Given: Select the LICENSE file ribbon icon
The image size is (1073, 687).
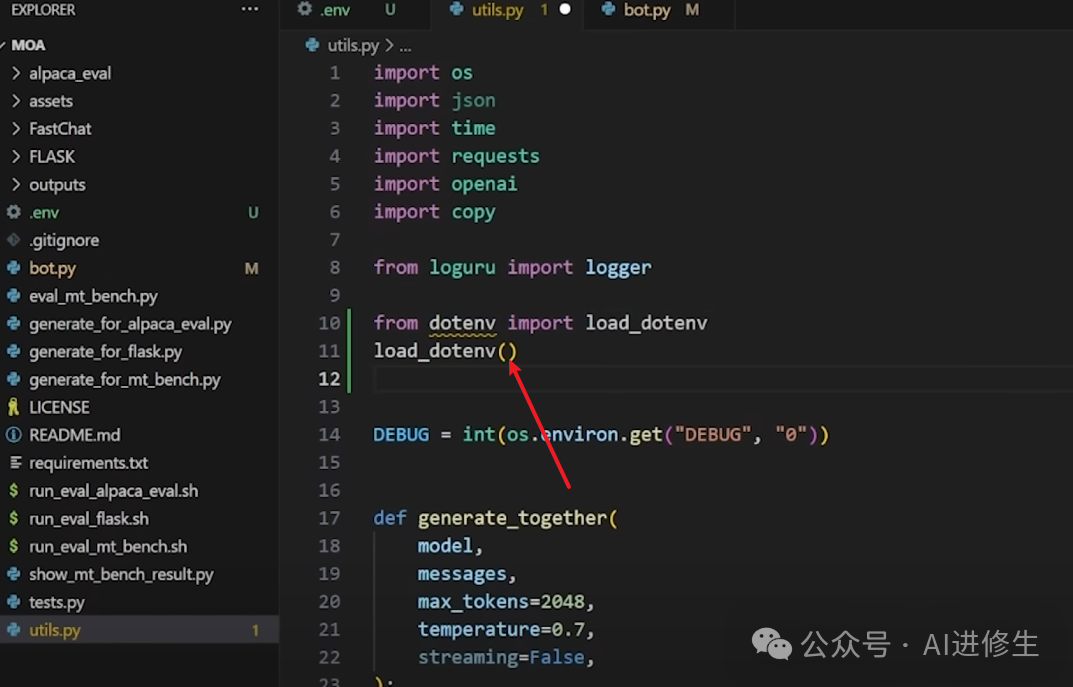Looking at the screenshot, I should tap(14, 407).
